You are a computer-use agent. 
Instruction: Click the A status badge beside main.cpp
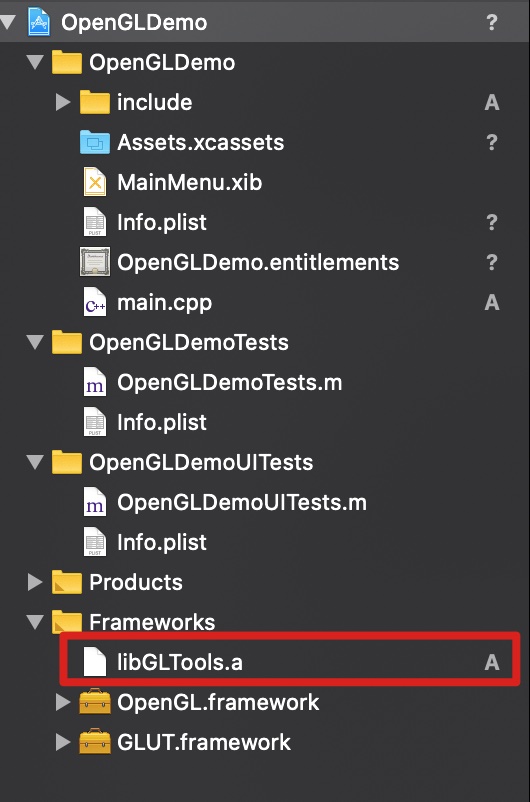(492, 302)
